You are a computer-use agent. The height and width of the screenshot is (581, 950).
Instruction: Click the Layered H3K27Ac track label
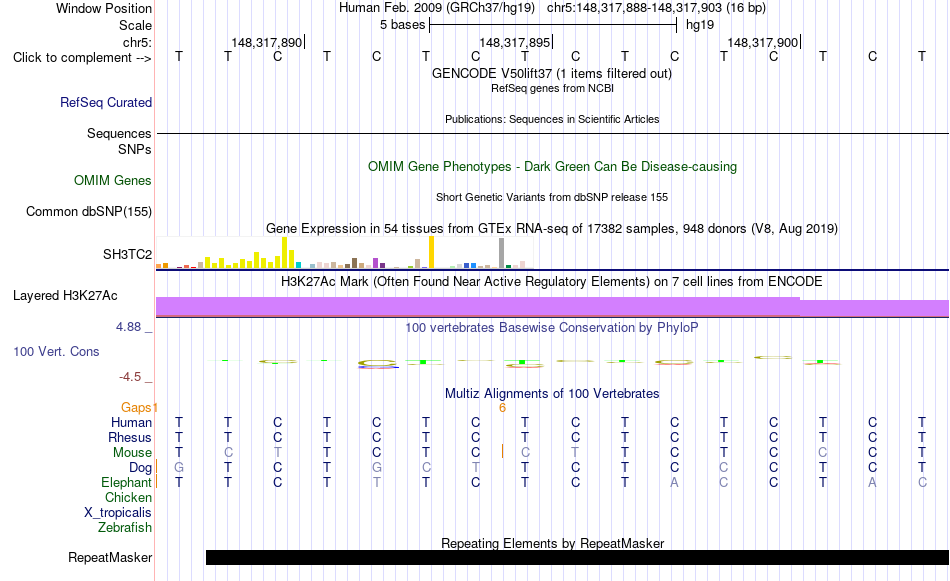click(x=65, y=296)
